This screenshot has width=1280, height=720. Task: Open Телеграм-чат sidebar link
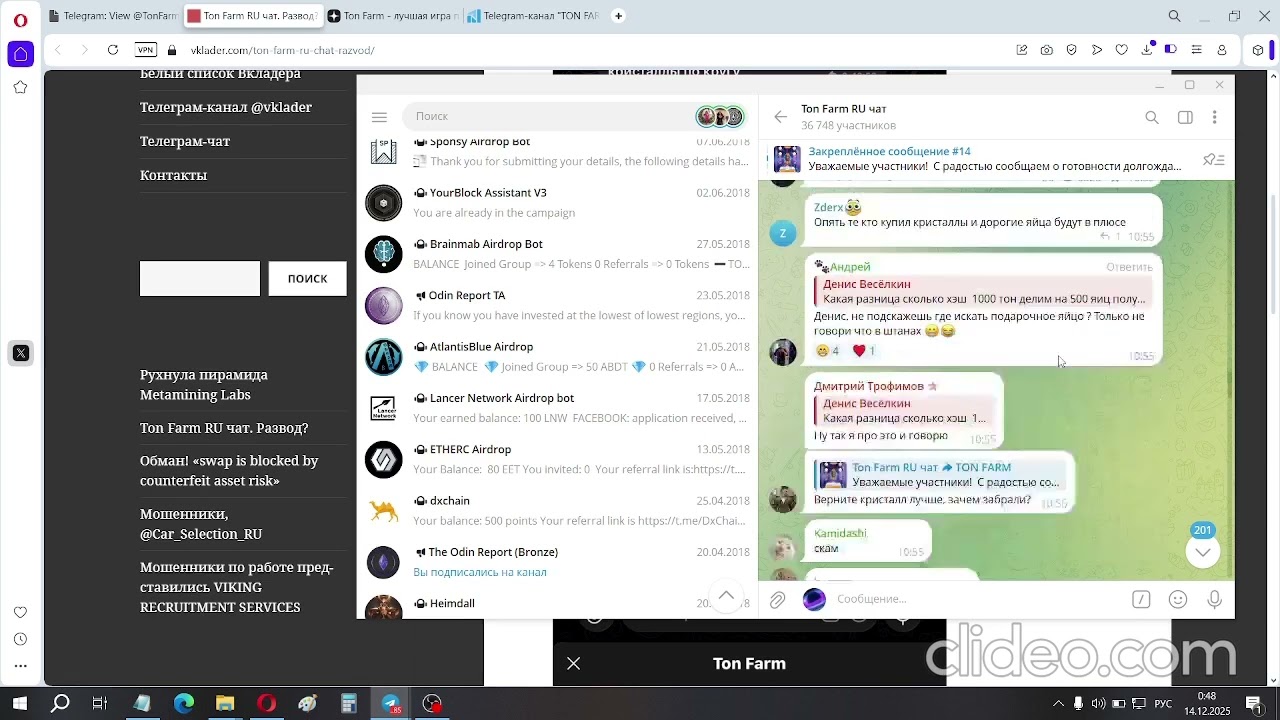coord(185,141)
